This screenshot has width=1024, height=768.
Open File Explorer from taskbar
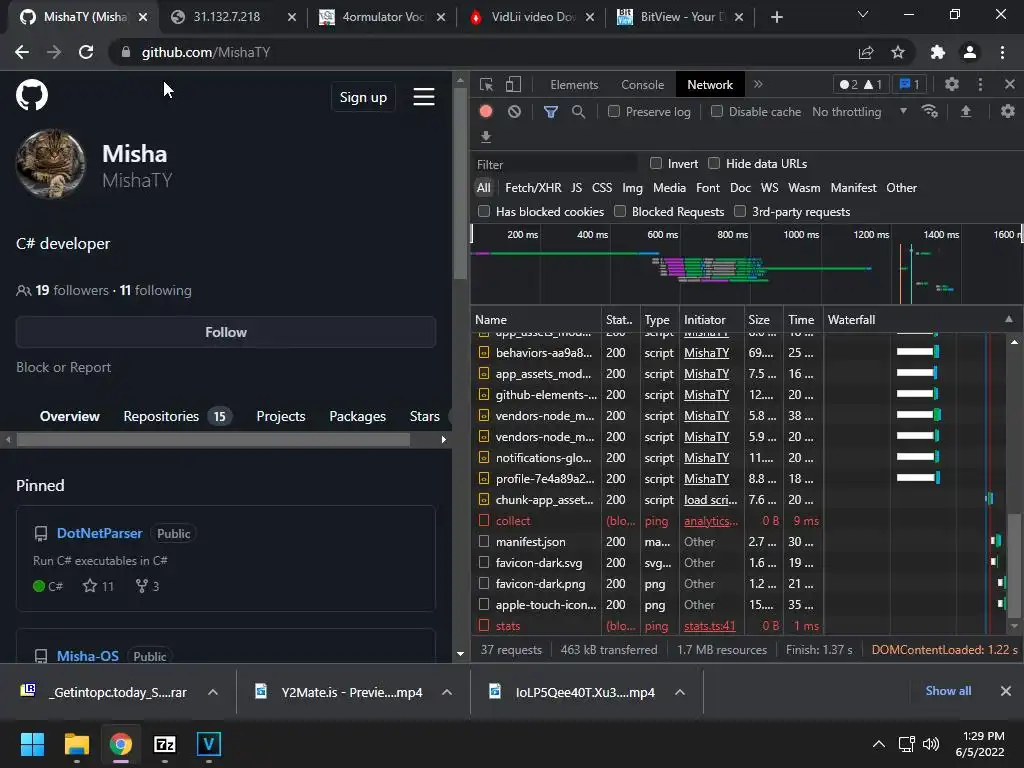point(76,744)
